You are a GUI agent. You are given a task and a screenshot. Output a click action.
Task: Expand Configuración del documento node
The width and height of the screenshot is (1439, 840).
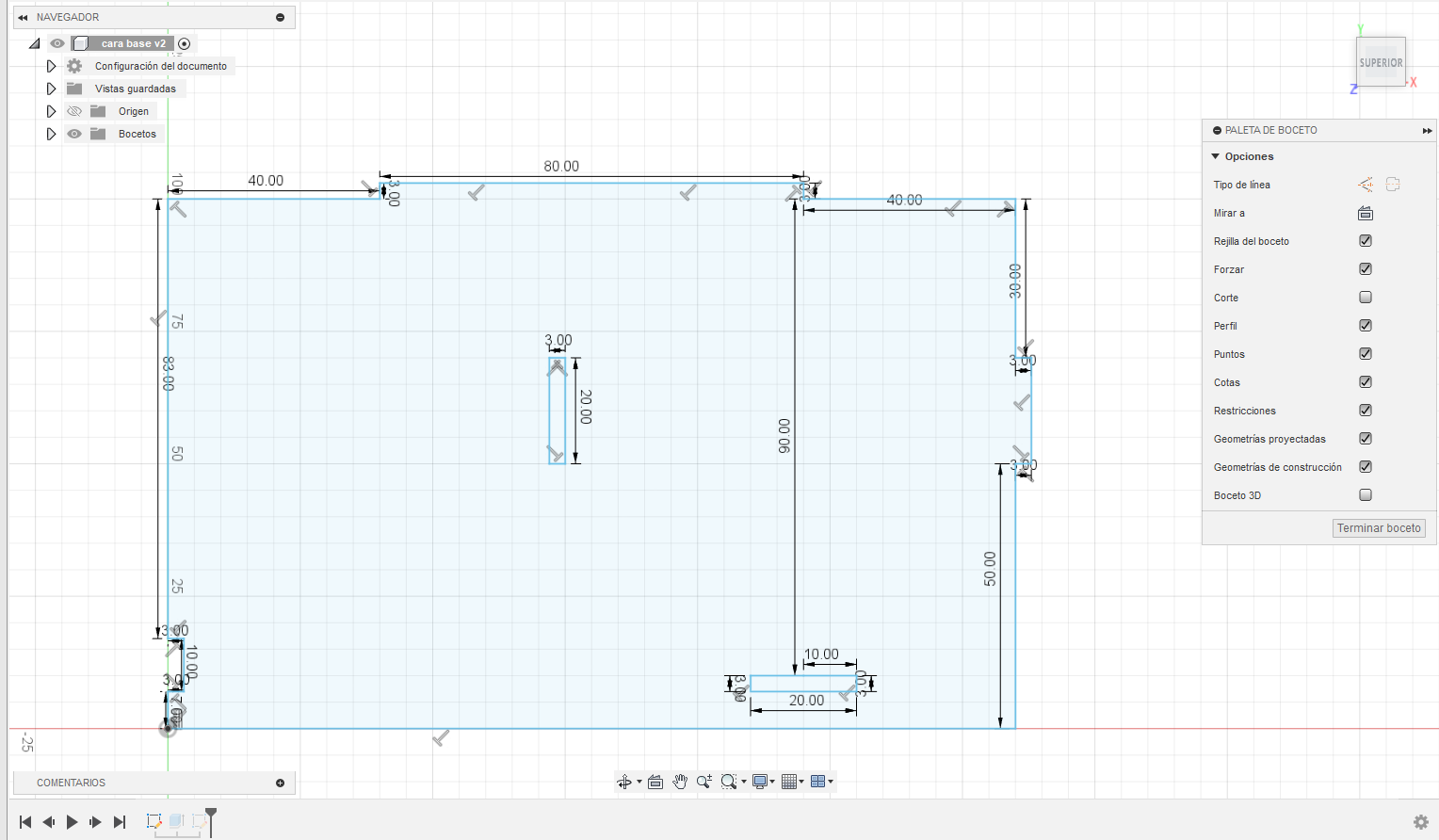52,66
